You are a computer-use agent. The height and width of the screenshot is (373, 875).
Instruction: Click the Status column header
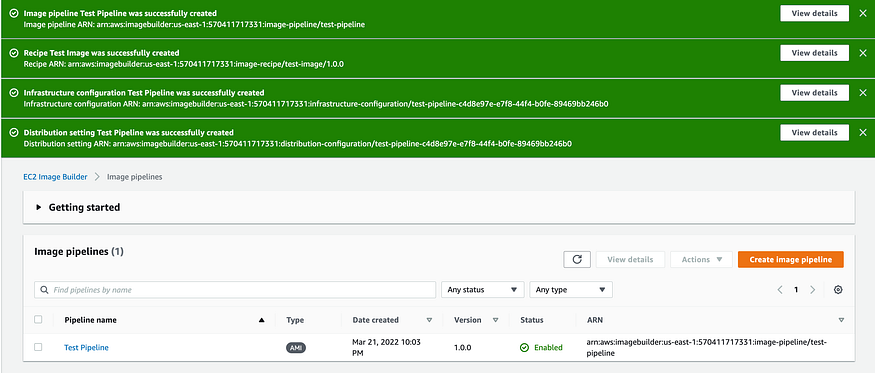click(x=532, y=320)
